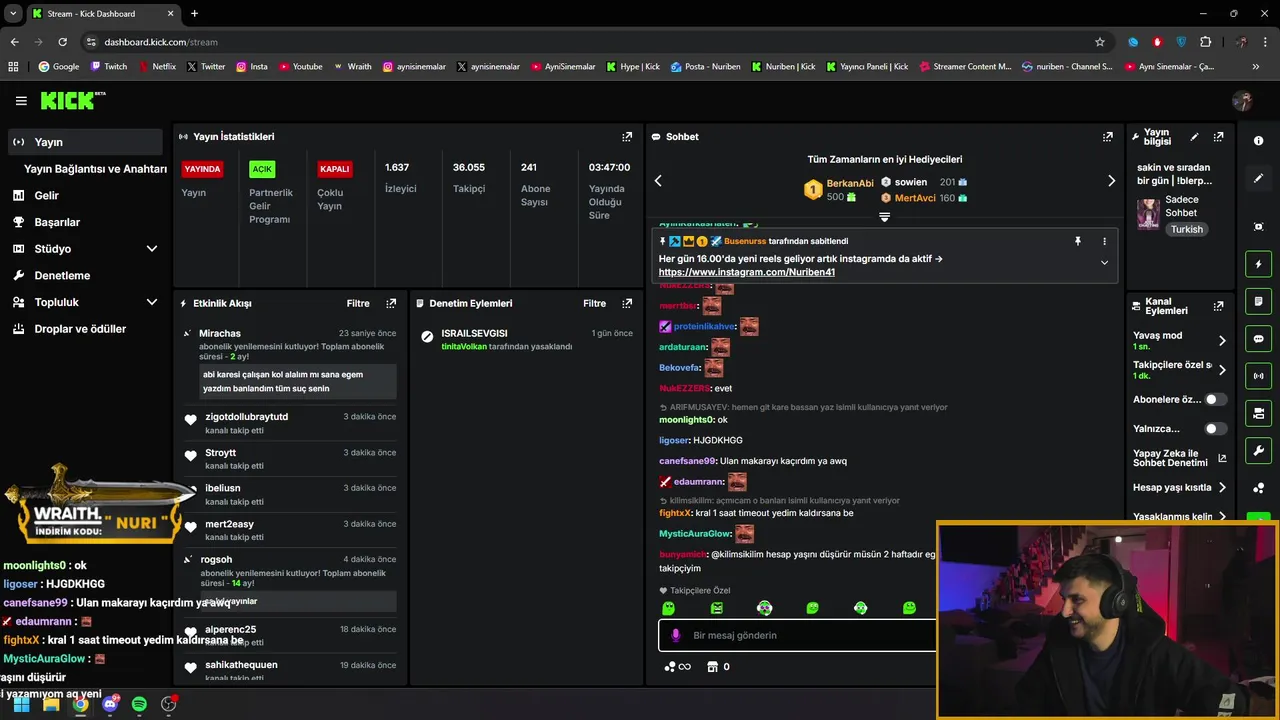This screenshot has height=720, width=1280.
Task: Click the screen capture icon in right rail
Action: [1258, 227]
